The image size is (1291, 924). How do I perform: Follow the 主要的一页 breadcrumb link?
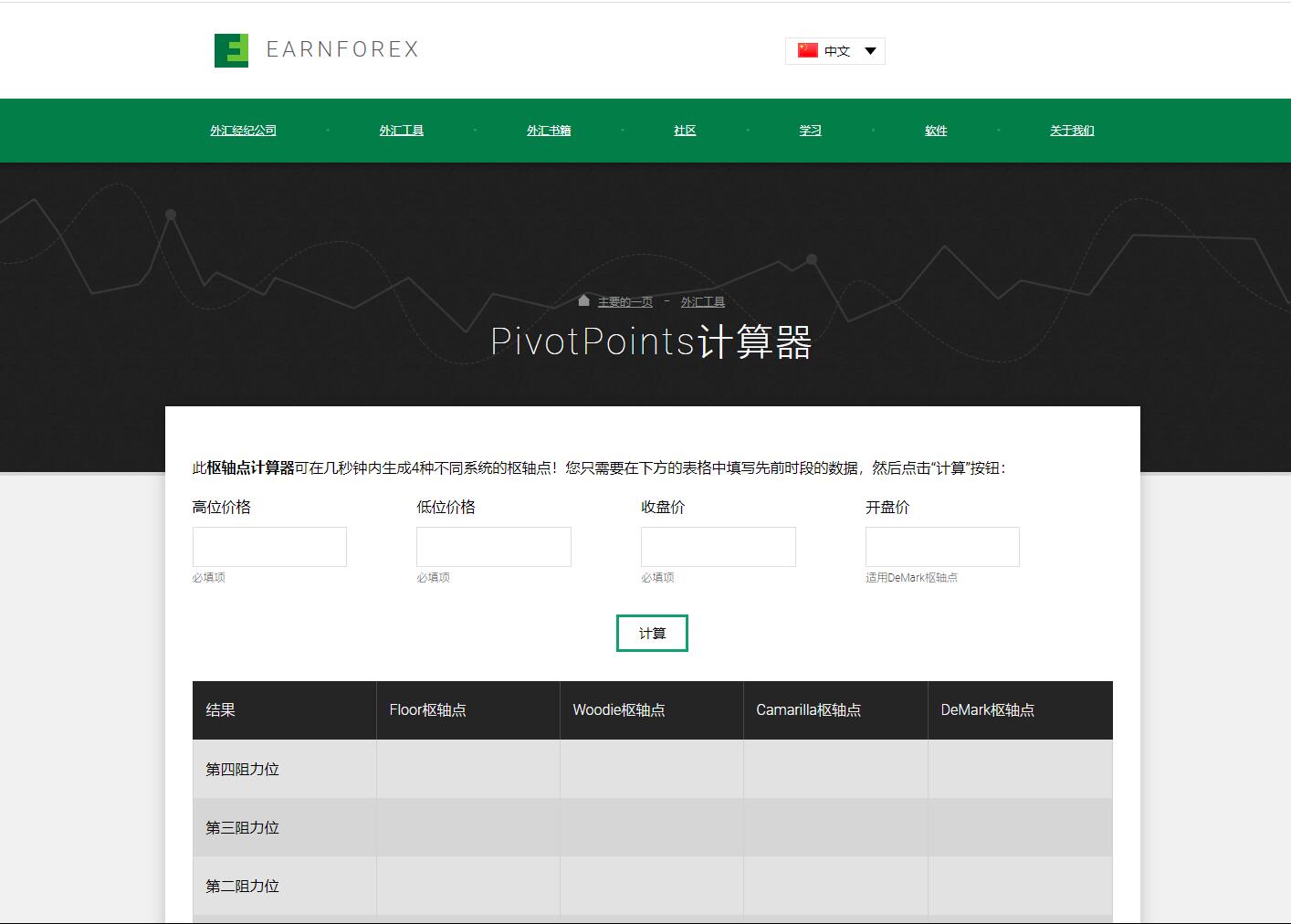tap(625, 302)
